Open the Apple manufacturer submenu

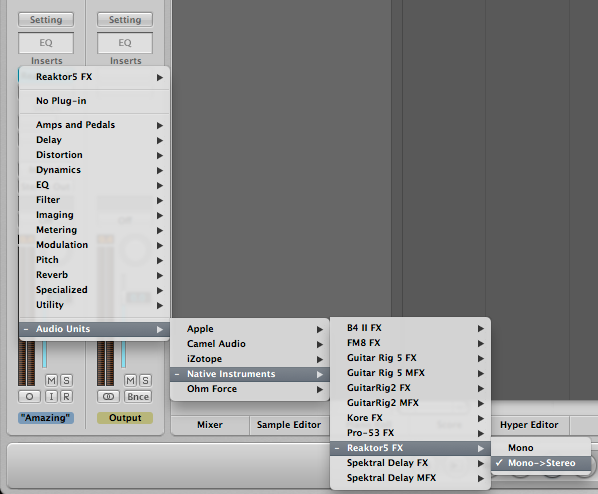click(250, 329)
